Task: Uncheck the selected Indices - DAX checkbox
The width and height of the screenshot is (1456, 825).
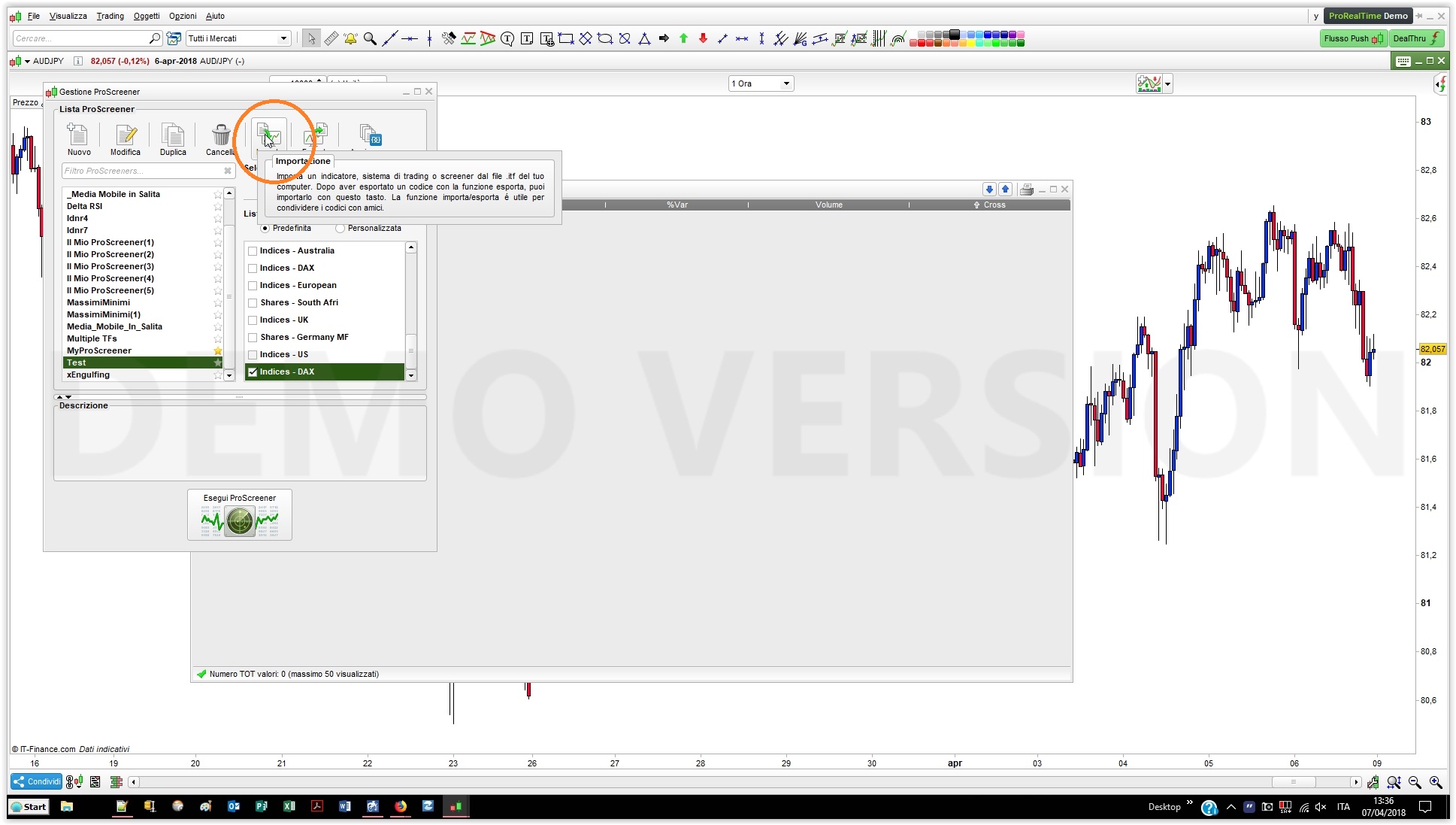Action: pyautogui.click(x=253, y=372)
